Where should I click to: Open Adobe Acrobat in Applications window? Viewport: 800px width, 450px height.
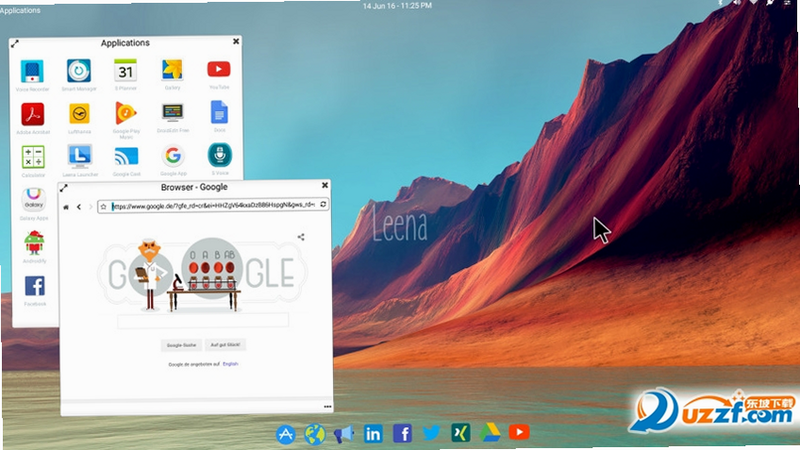33,114
